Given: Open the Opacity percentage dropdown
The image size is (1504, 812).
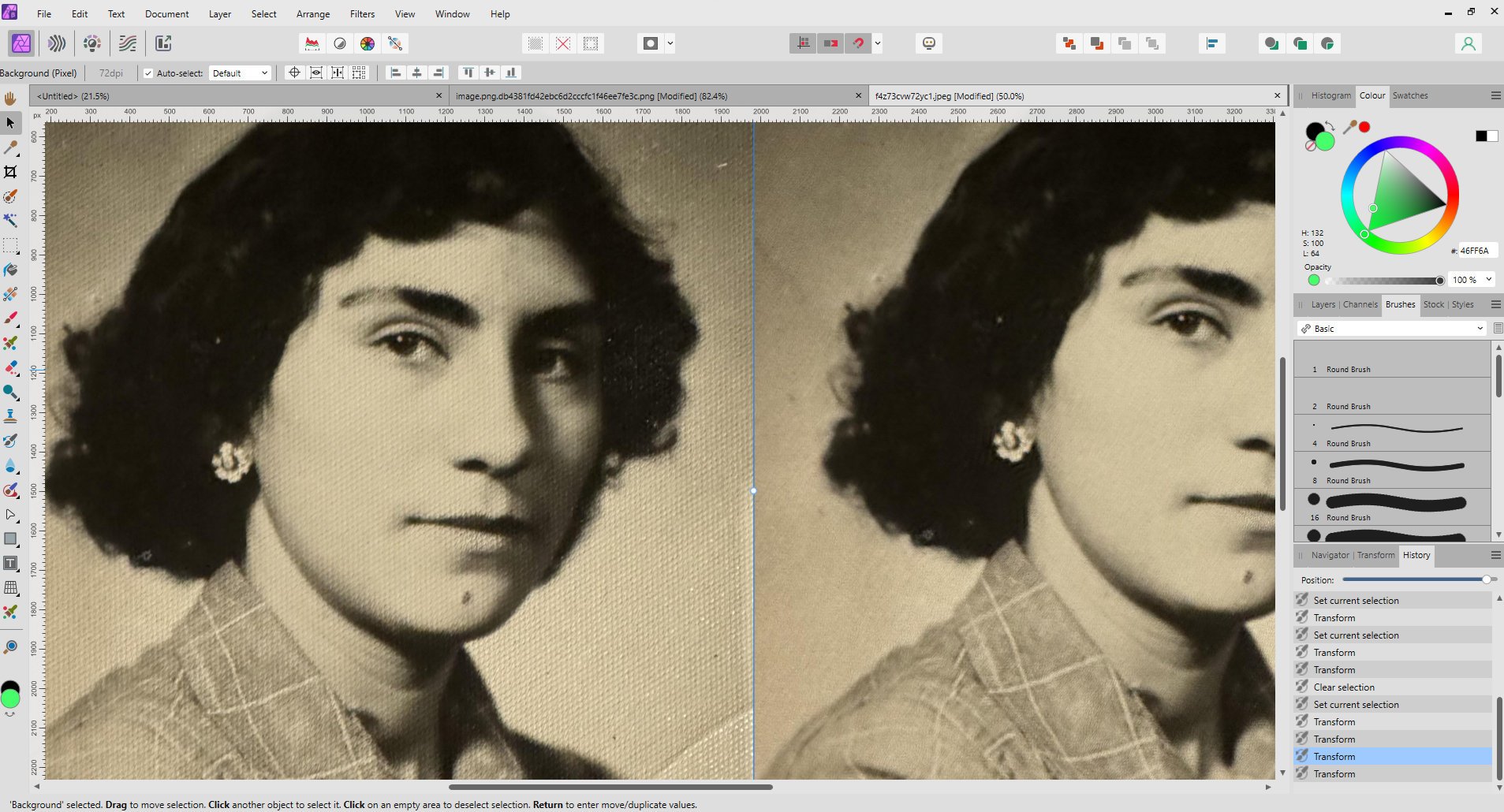Looking at the screenshot, I should point(1486,279).
